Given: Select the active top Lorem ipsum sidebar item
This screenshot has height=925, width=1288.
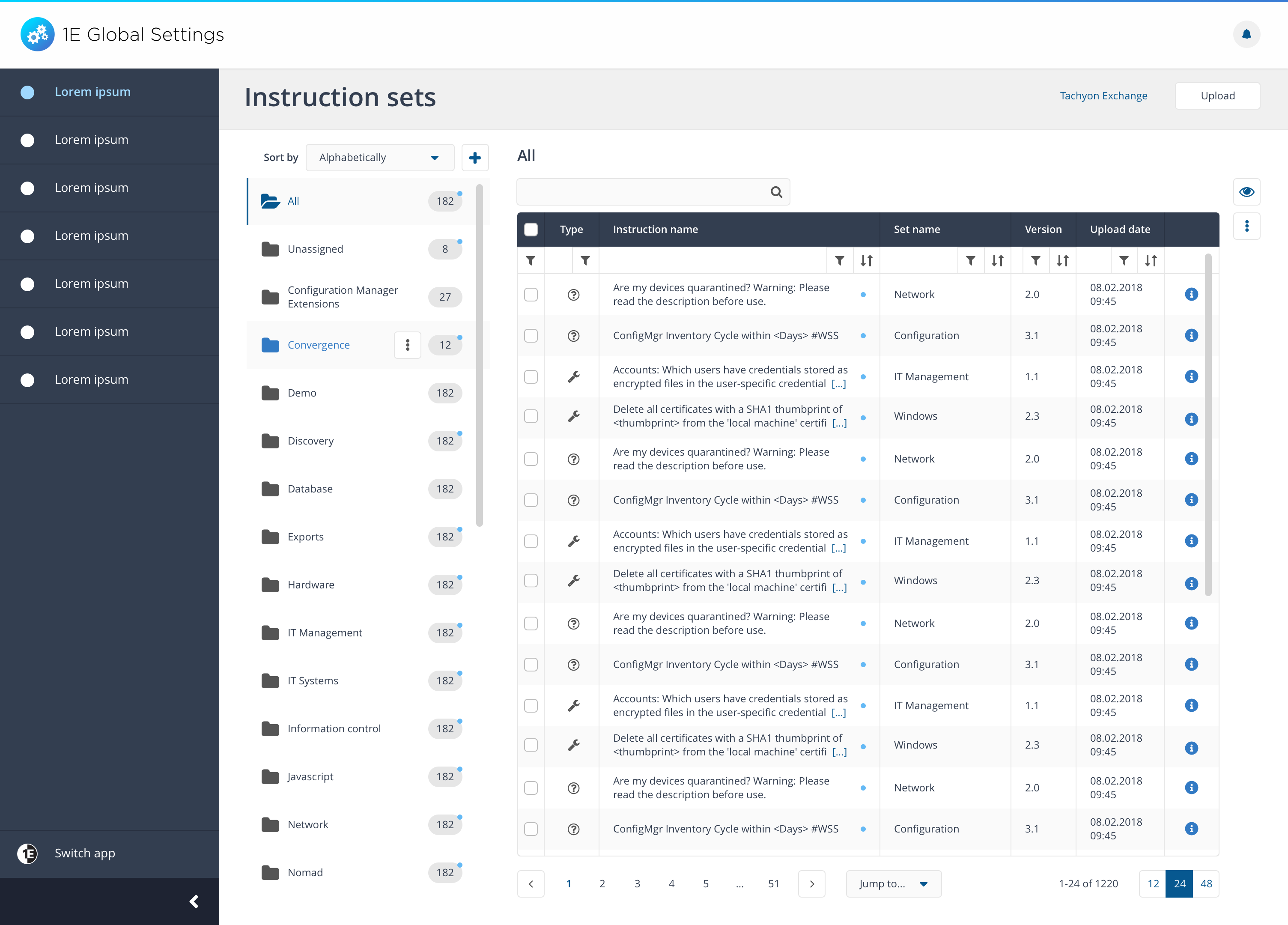Looking at the screenshot, I should tap(110, 92).
